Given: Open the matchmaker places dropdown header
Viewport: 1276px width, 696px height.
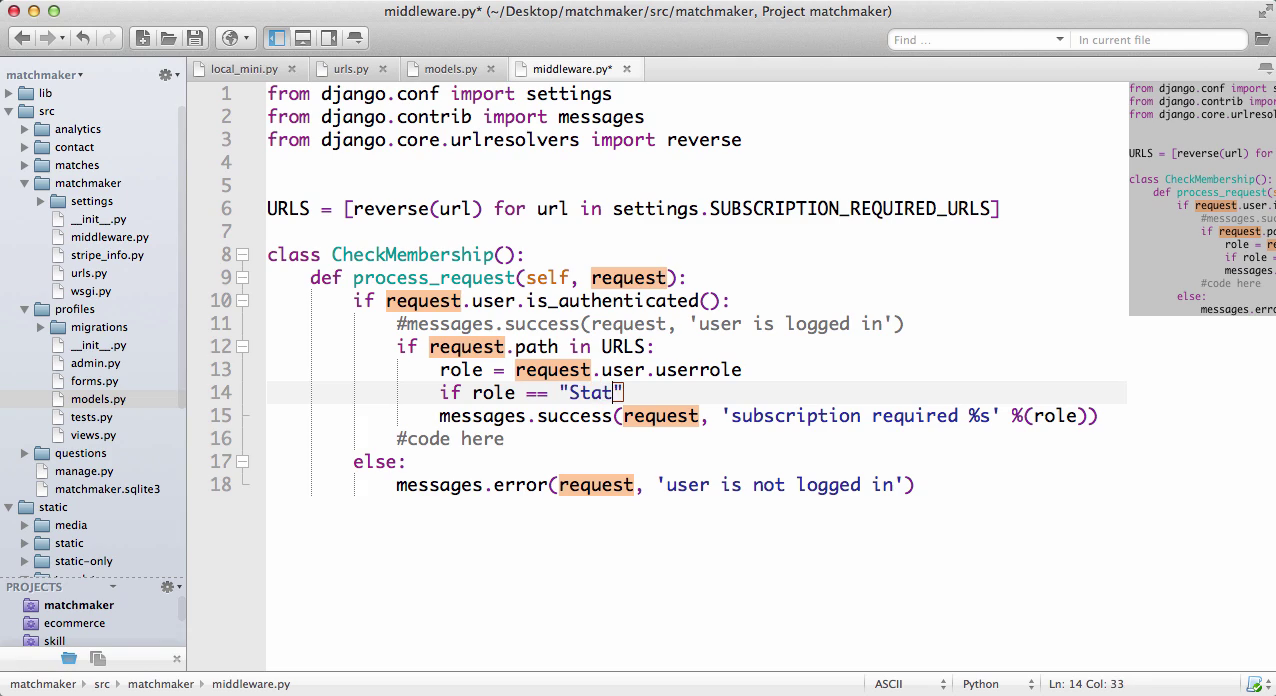Looking at the screenshot, I should pos(45,75).
